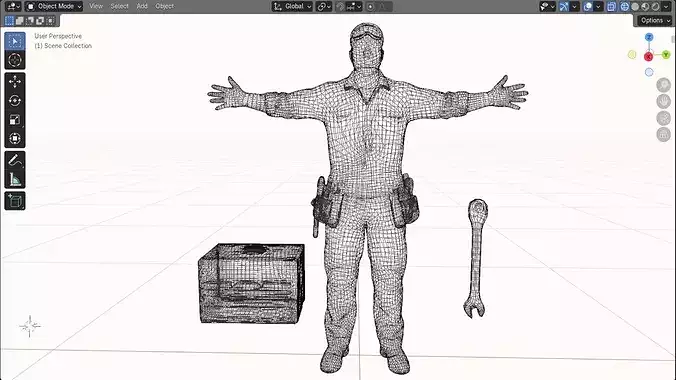
Task: Open the Options dropdown
Action: 655,21
